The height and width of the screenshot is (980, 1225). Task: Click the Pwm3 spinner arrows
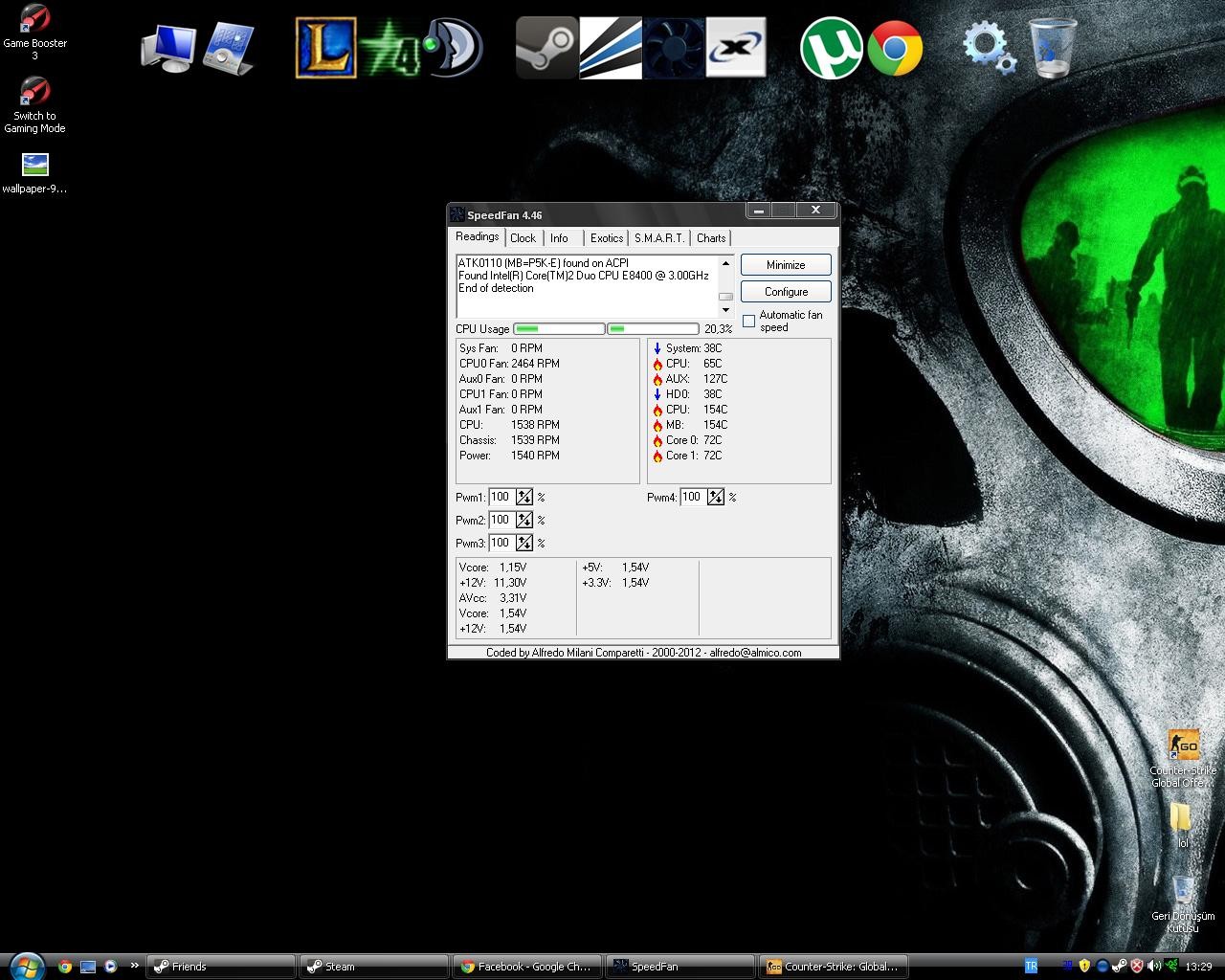(524, 543)
